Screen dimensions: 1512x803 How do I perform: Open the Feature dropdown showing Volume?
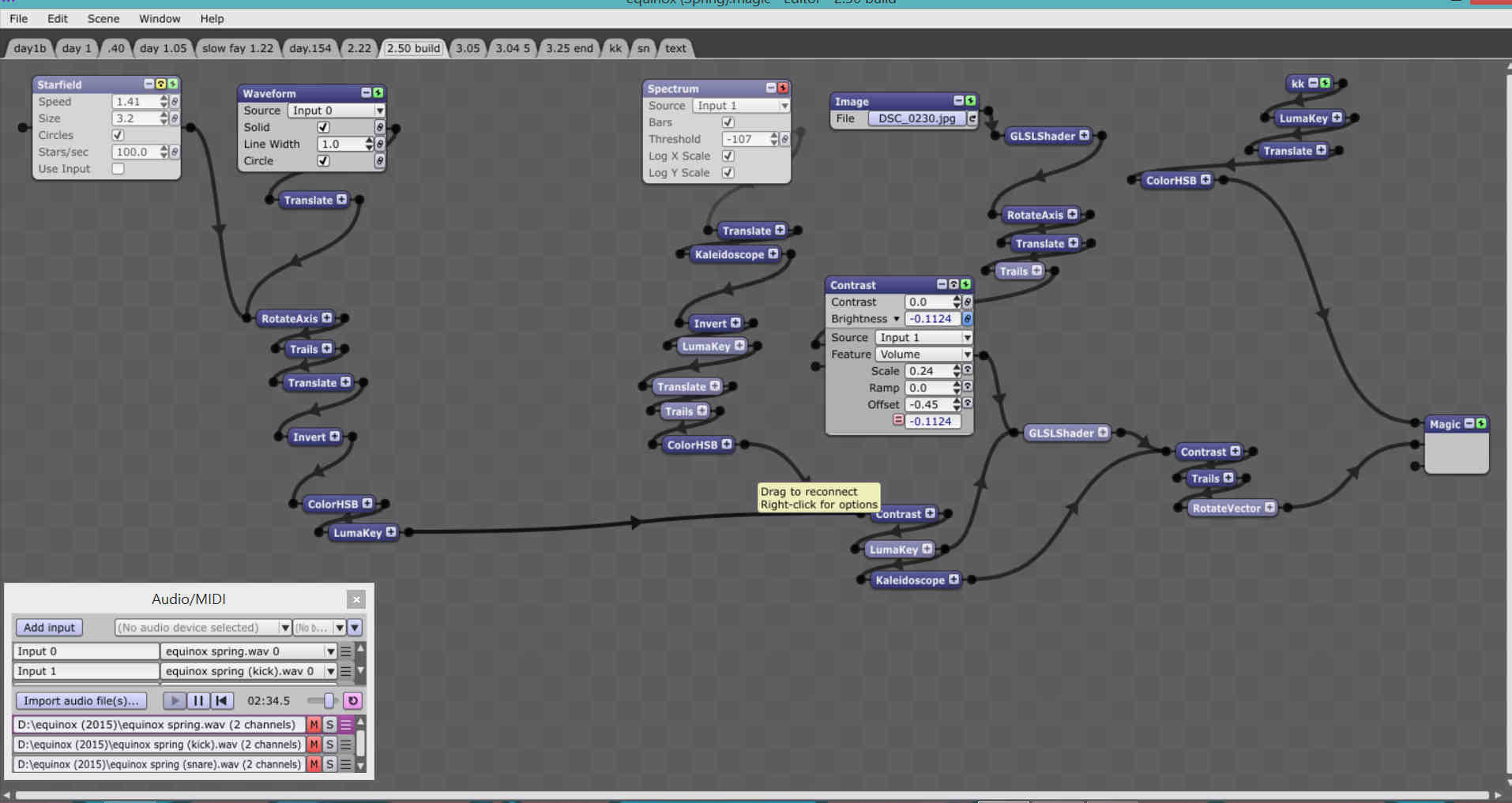coord(923,355)
